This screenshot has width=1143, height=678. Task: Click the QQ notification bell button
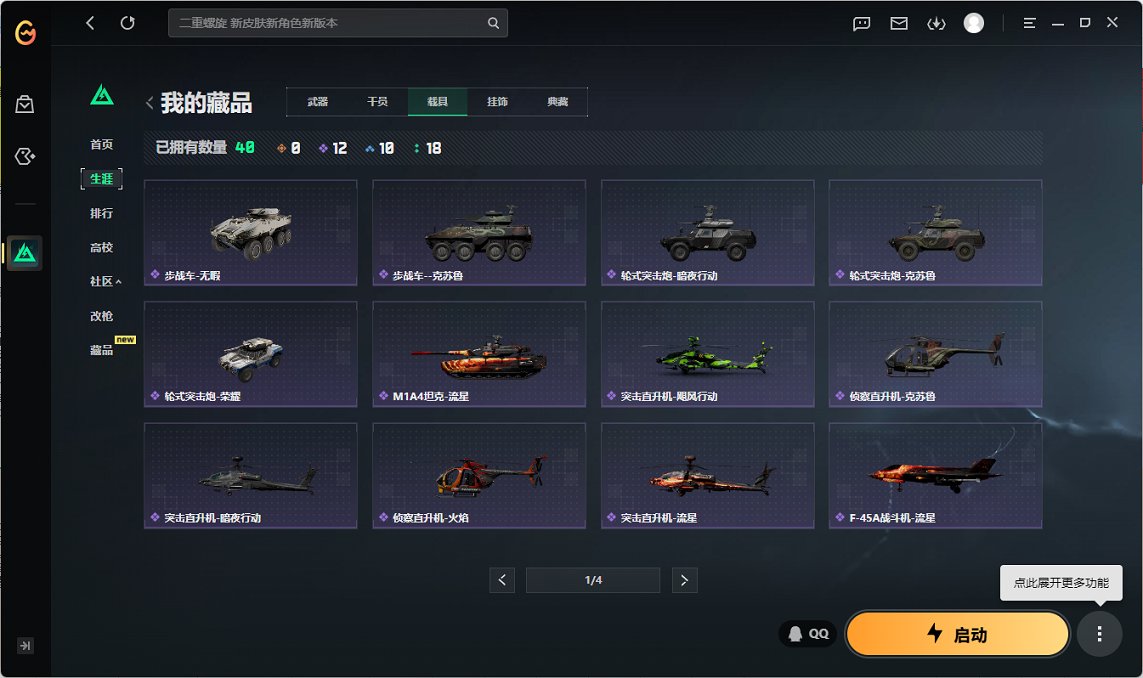(x=808, y=633)
